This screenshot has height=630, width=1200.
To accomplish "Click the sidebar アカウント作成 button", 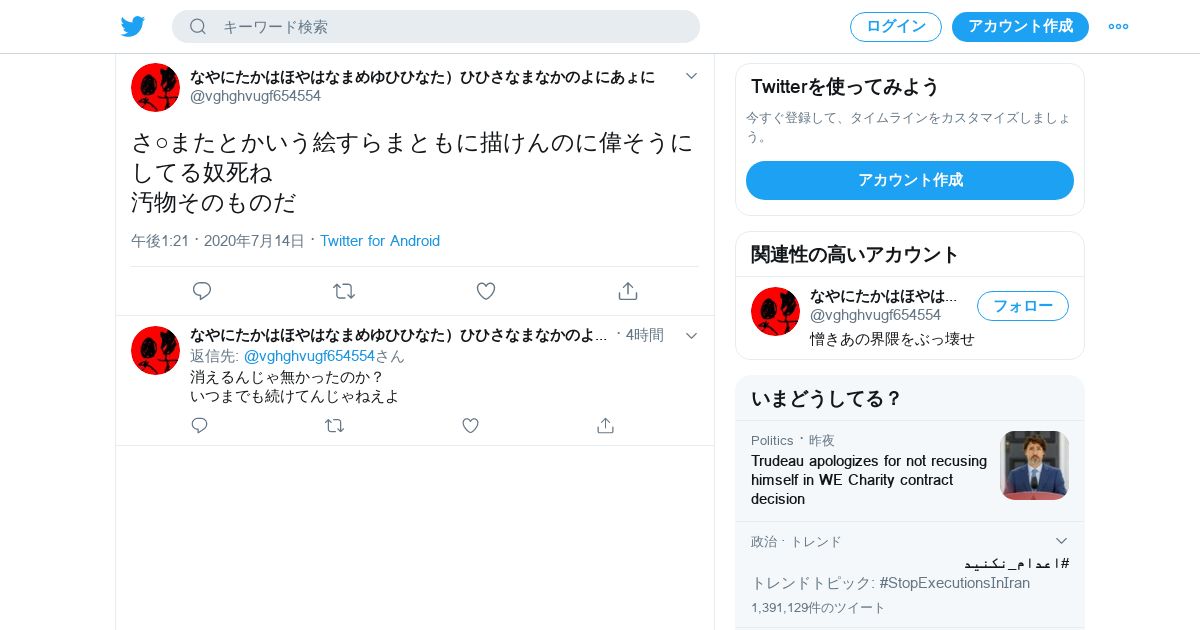I will [x=910, y=180].
